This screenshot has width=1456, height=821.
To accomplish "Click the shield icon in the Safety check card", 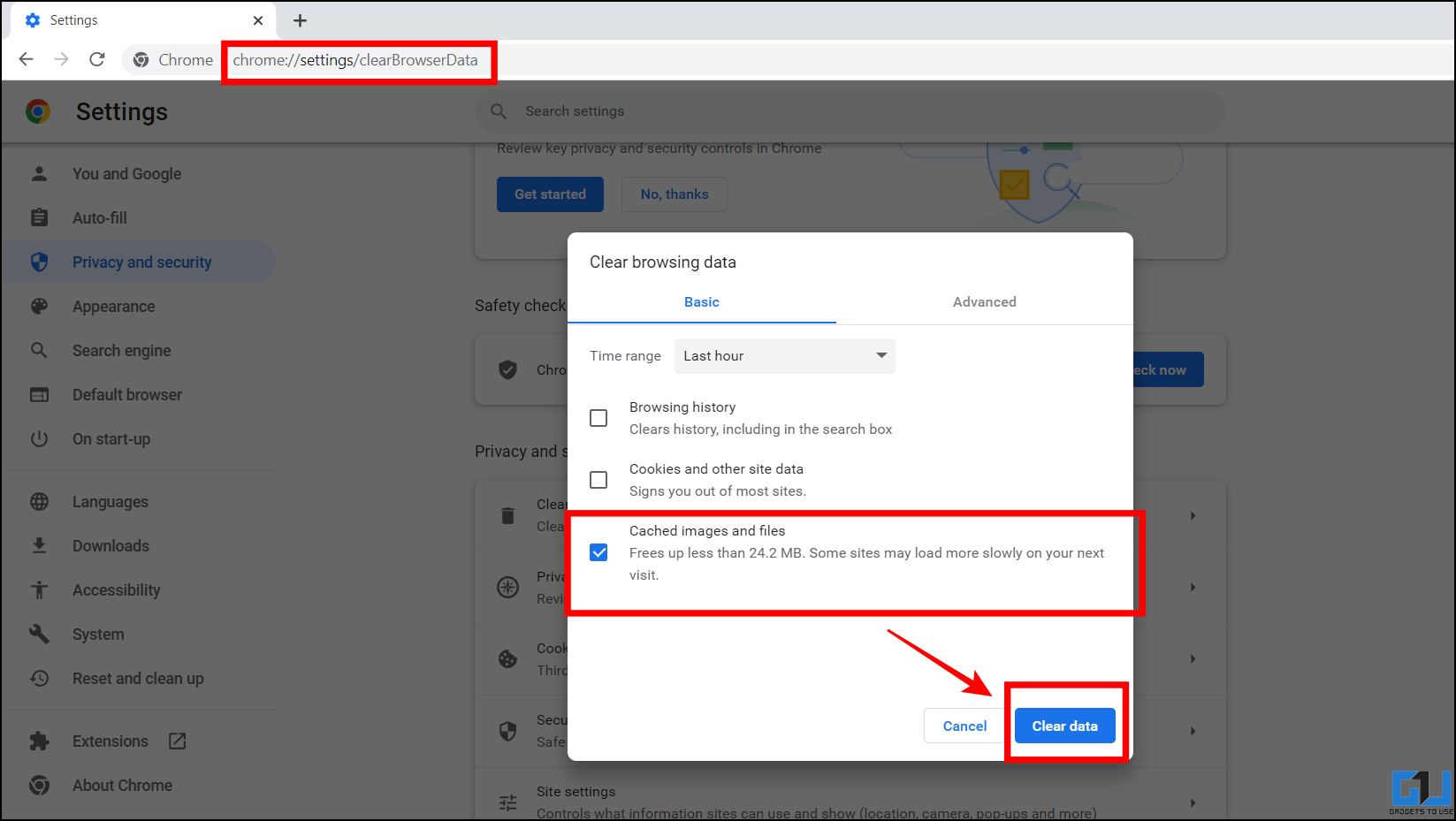I will (x=507, y=369).
